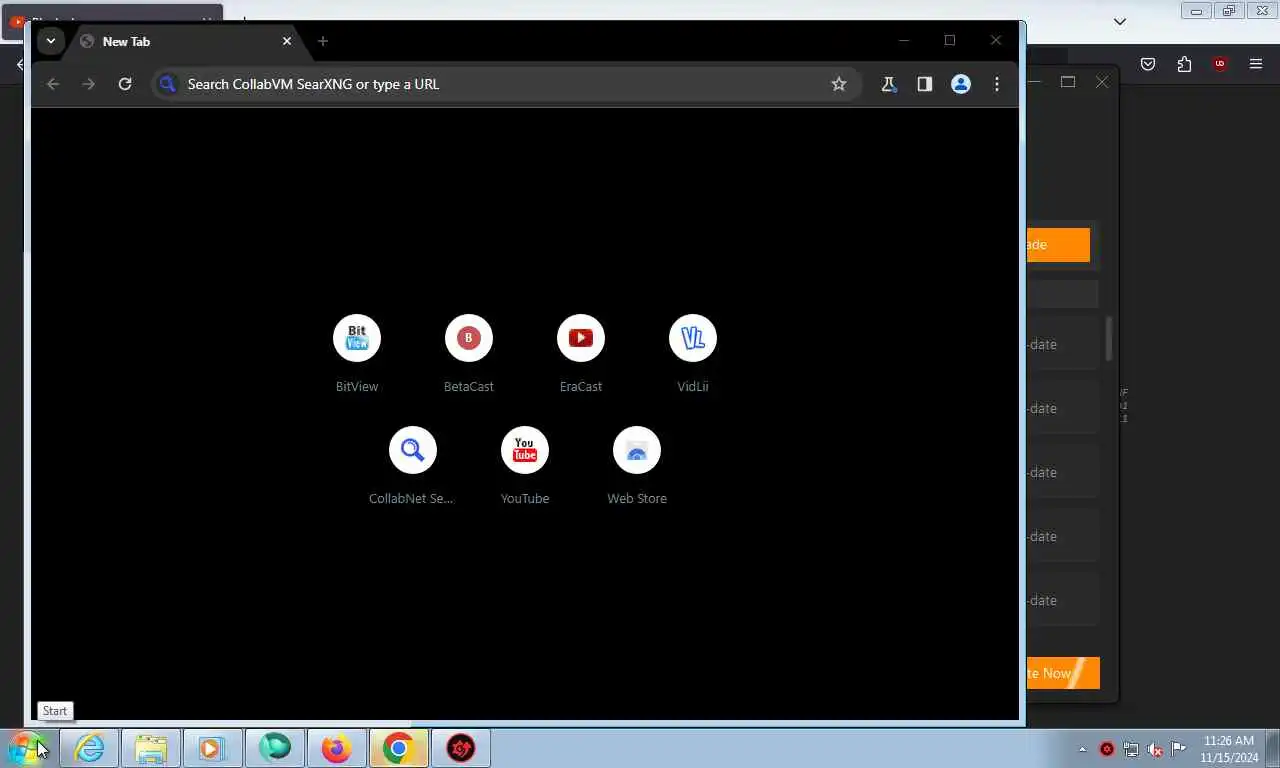The height and width of the screenshot is (768, 1280).
Task: Click Firefox's extensions puzzle icon
Action: 1184,64
